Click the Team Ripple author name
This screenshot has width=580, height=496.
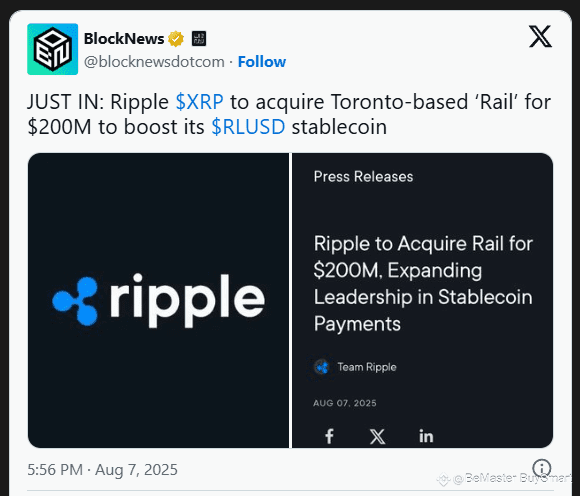[367, 367]
